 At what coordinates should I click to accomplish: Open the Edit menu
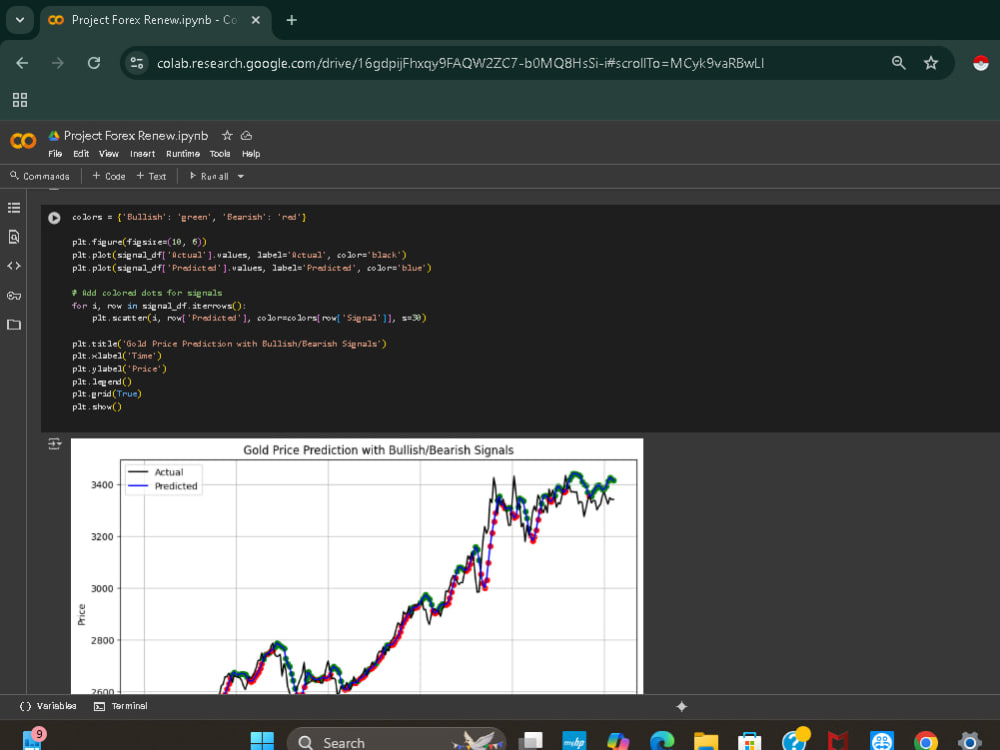click(81, 154)
